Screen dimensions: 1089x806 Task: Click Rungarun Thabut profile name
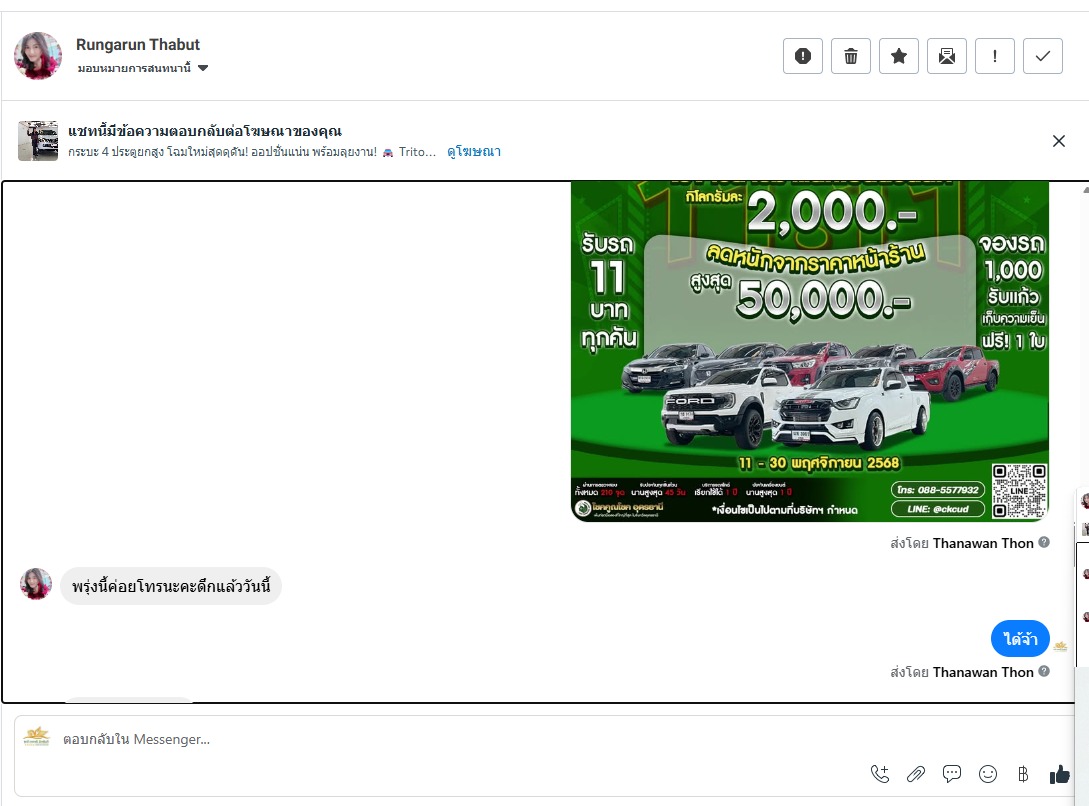[138, 44]
